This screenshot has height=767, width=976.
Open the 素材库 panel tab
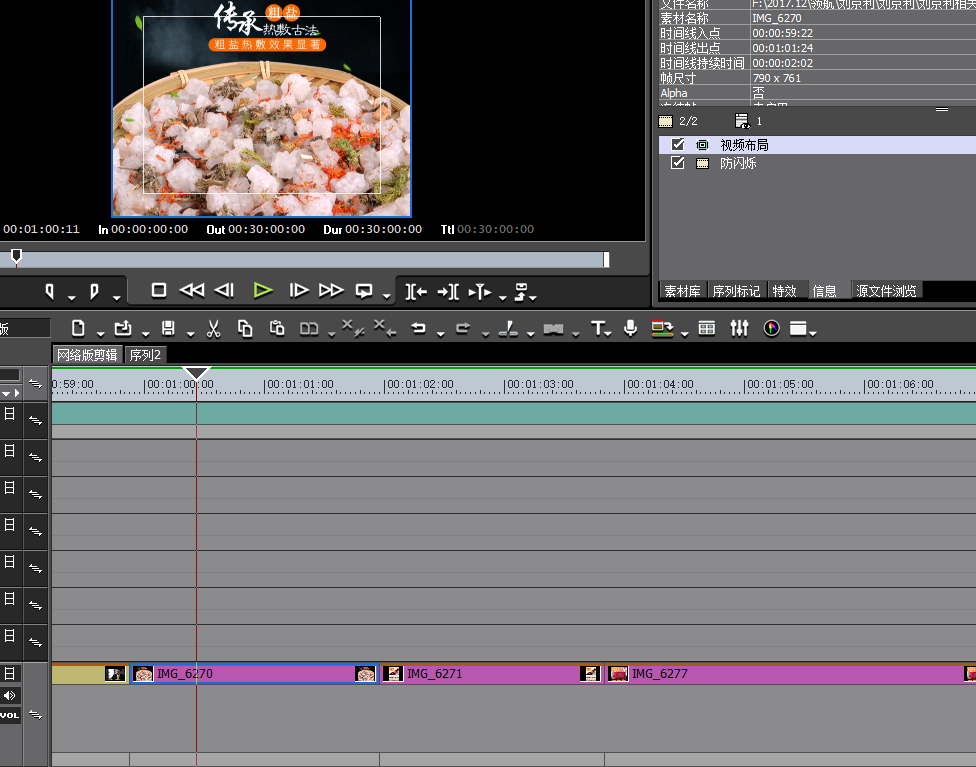[682, 291]
